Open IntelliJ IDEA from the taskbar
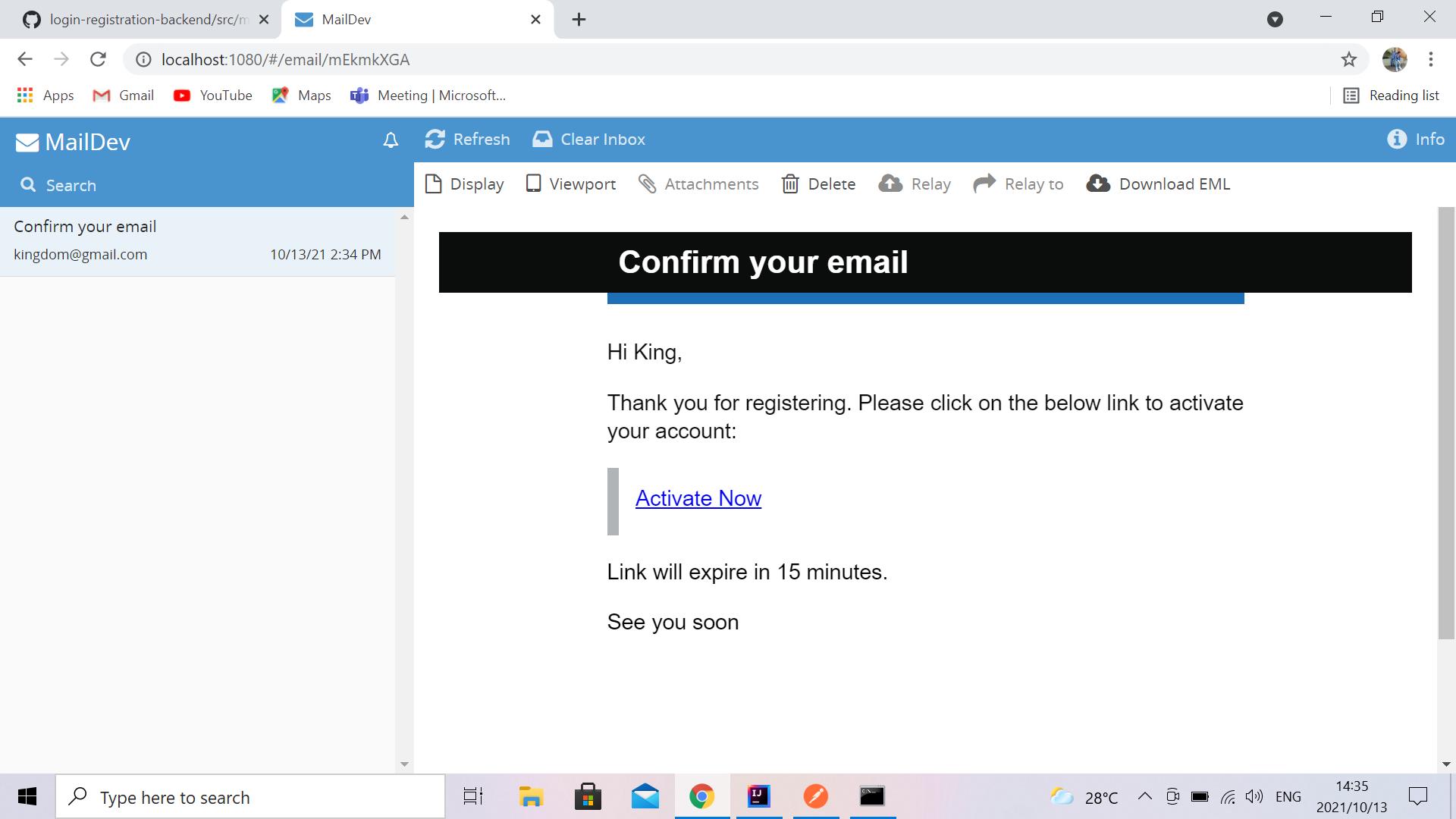Screen dimensions: 1456x819 [758, 796]
